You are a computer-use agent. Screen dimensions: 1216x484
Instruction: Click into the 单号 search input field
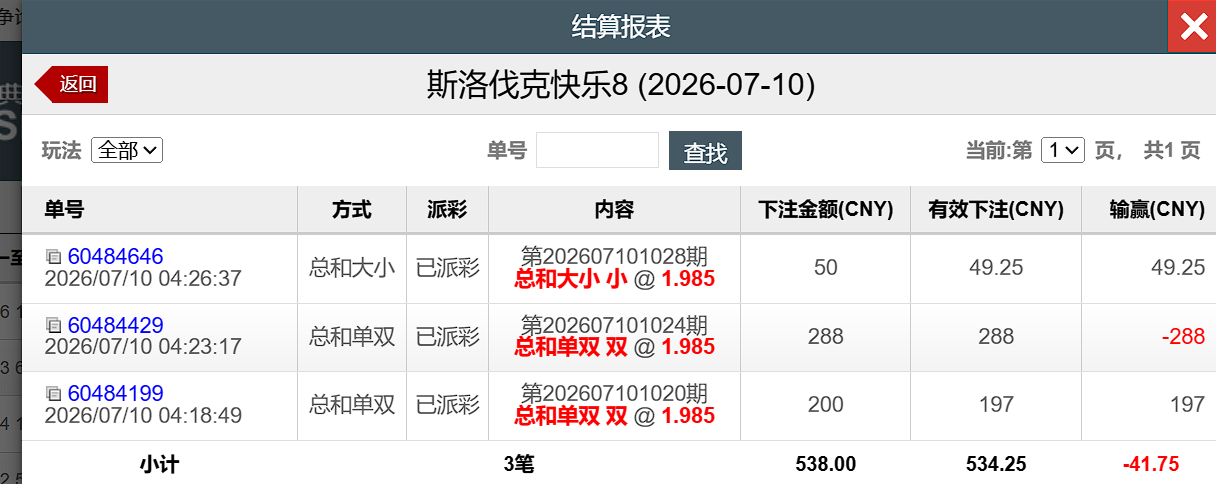pos(597,150)
